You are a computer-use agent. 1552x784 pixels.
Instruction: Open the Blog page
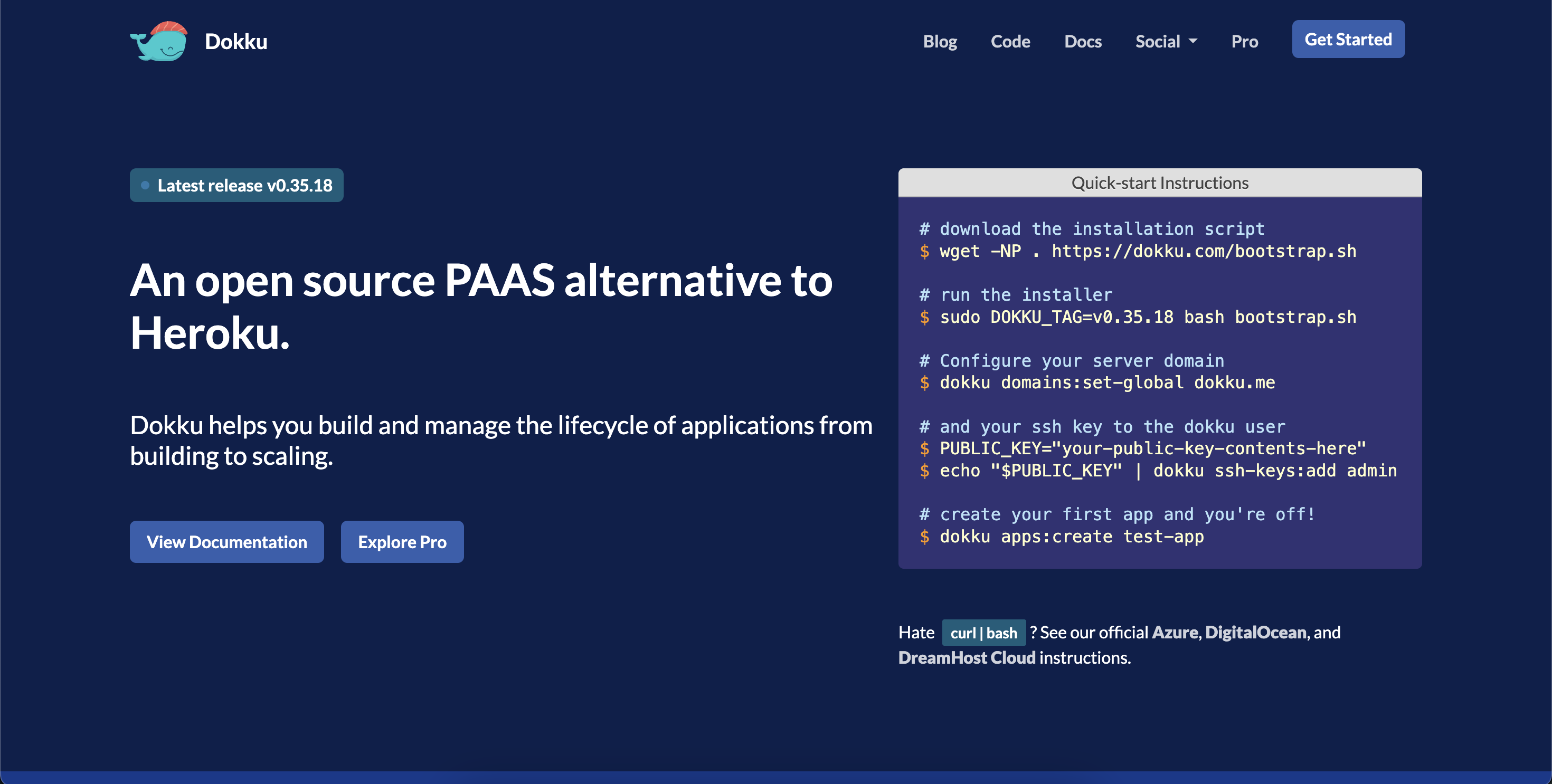click(940, 42)
